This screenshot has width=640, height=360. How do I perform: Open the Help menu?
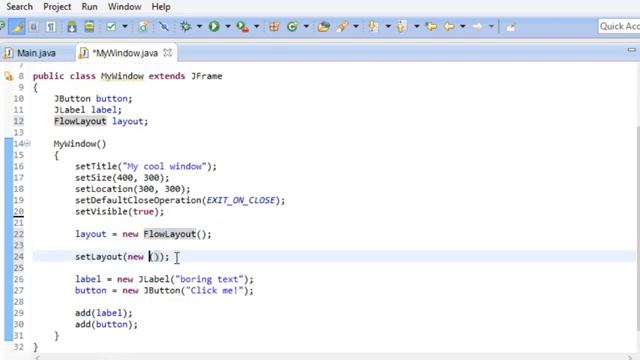coord(161,7)
